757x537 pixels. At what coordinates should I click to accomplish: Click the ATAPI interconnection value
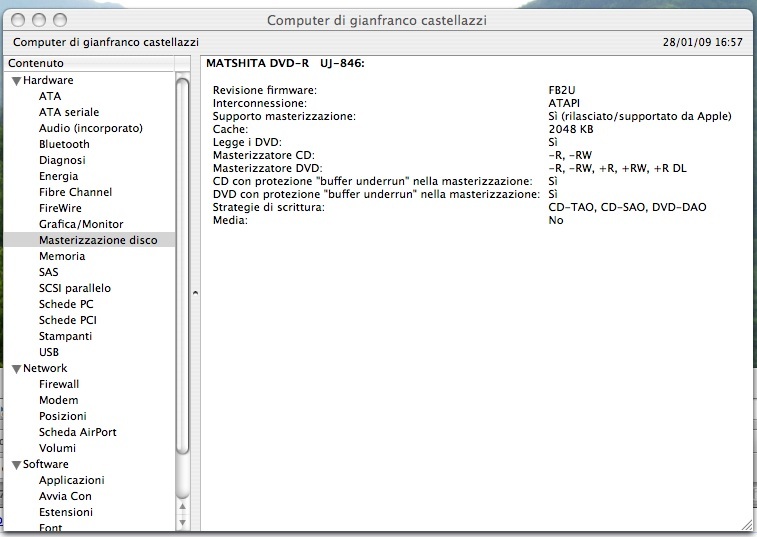tap(564, 103)
